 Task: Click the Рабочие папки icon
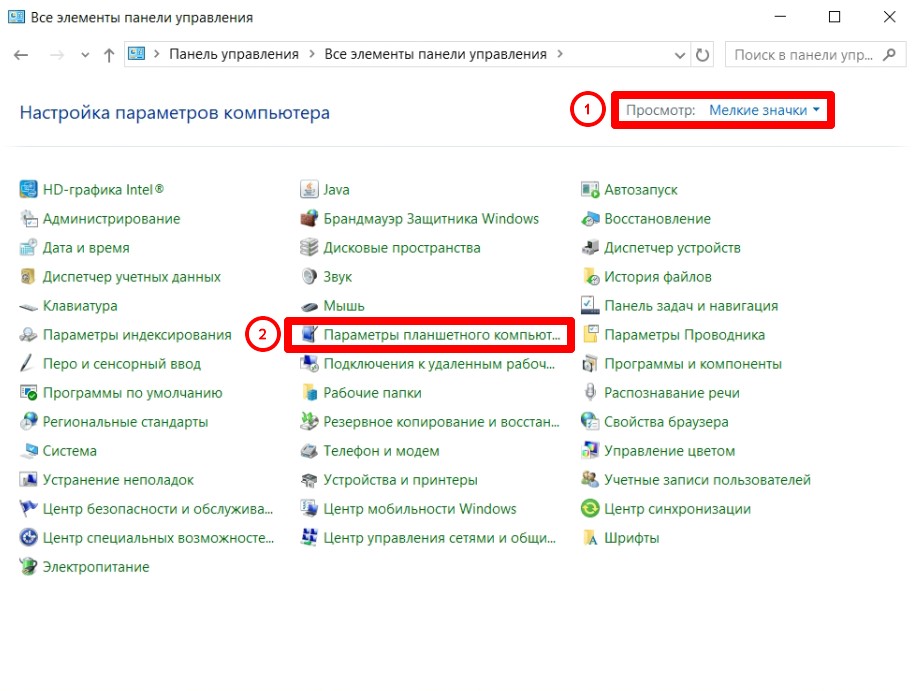309,393
